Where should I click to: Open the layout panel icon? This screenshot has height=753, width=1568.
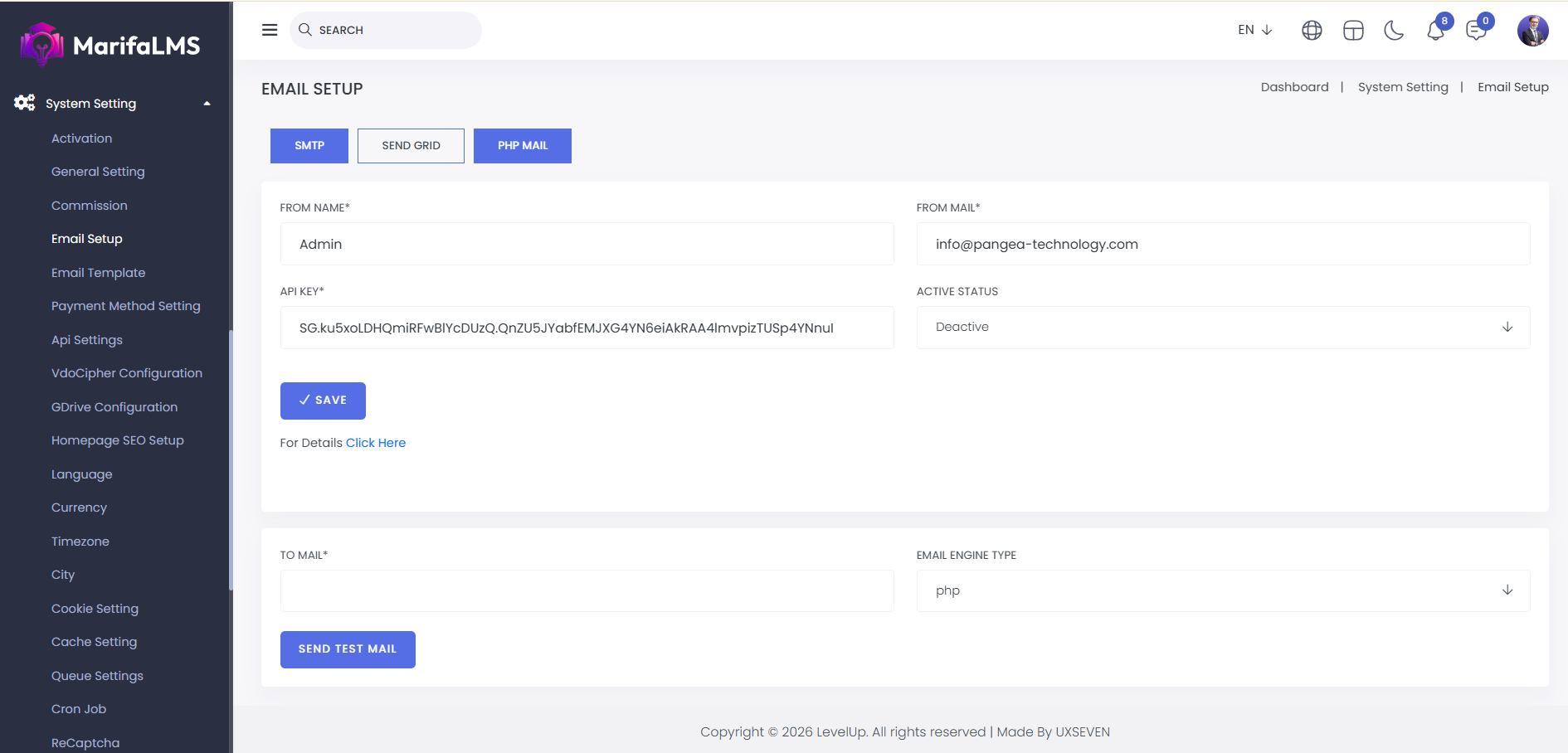pyautogui.click(x=1353, y=31)
